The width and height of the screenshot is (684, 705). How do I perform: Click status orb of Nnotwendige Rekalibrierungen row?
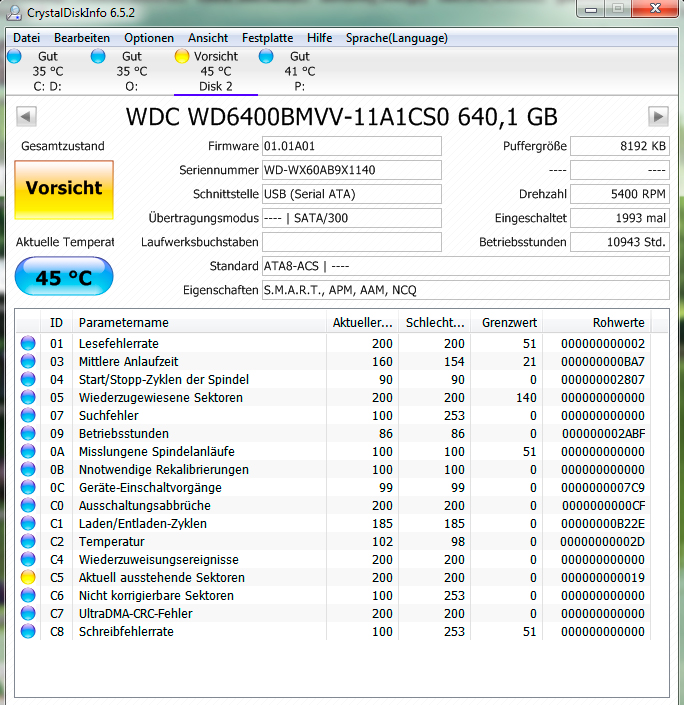click(x=28, y=469)
